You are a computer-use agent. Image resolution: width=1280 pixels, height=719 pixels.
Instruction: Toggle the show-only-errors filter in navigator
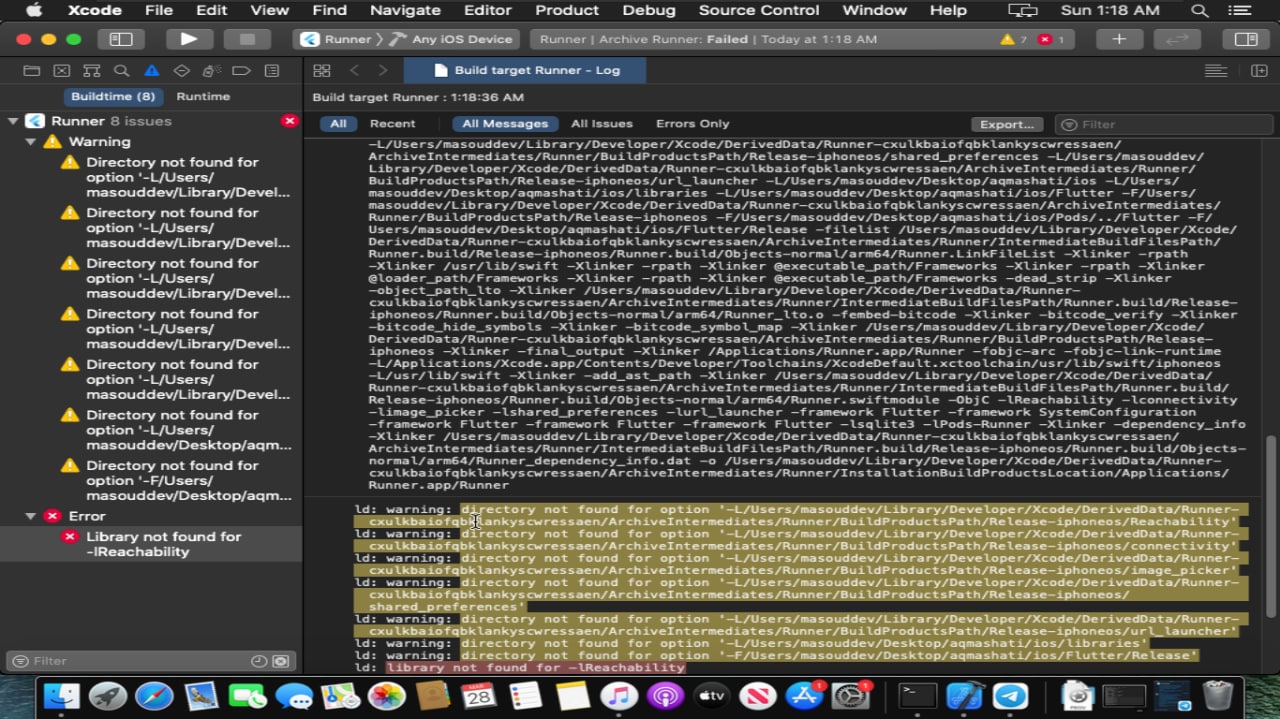(x=281, y=661)
